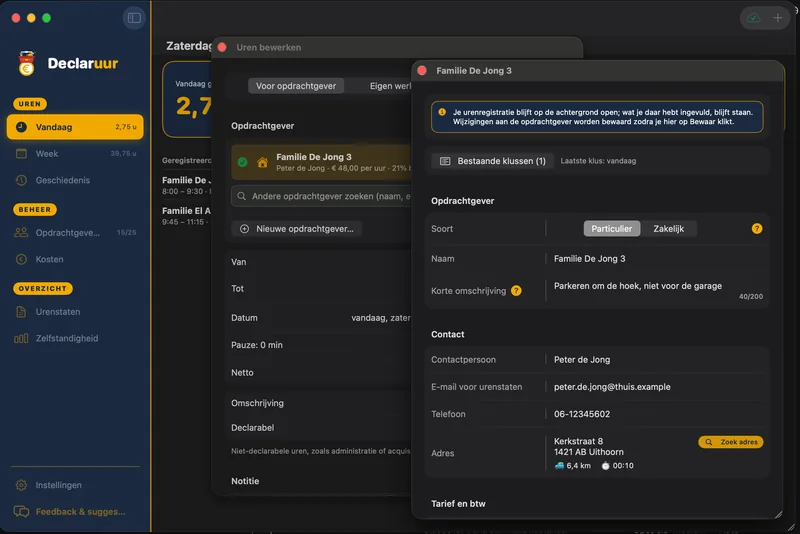The height and width of the screenshot is (534, 800).
Task: Click the info icon in notice banner
Action: [442, 112]
